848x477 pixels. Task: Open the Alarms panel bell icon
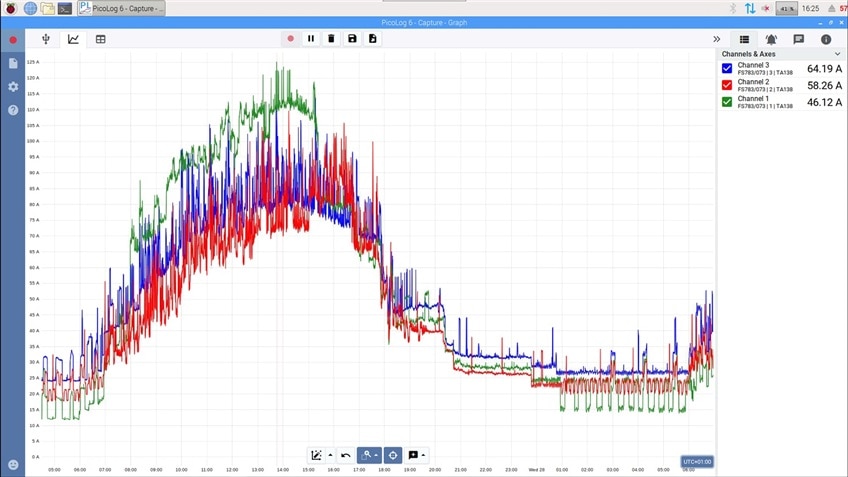[771, 39]
